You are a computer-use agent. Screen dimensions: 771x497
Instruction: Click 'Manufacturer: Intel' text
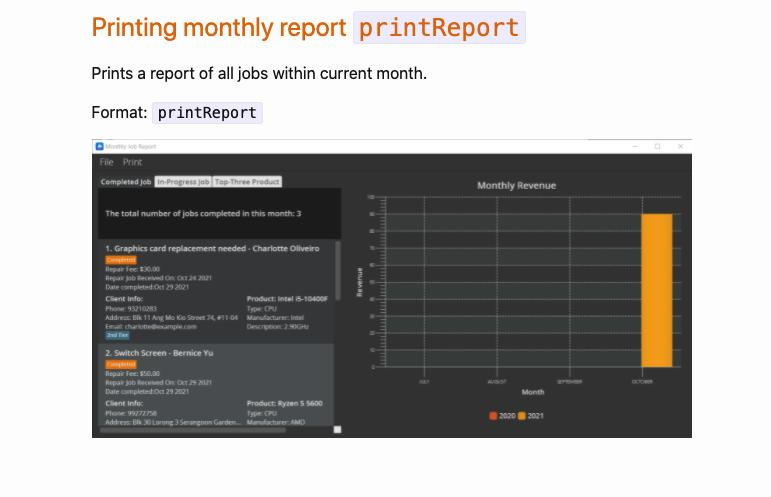pos(275,318)
